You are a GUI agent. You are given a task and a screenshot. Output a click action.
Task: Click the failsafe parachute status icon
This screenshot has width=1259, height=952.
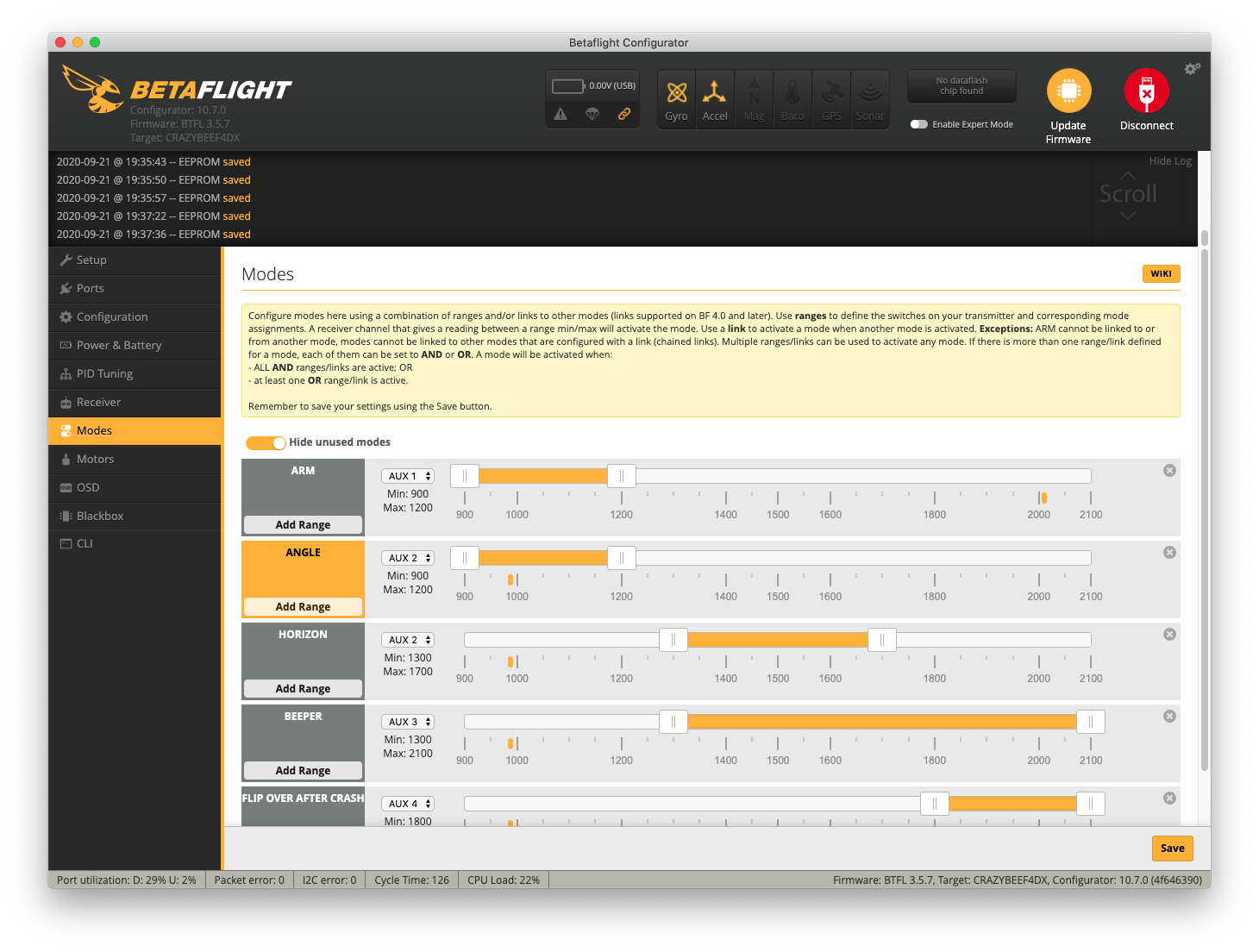pos(592,114)
